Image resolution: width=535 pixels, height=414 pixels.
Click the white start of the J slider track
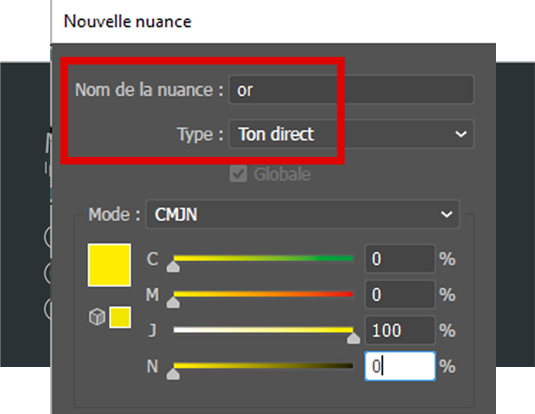pyautogui.click(x=181, y=330)
